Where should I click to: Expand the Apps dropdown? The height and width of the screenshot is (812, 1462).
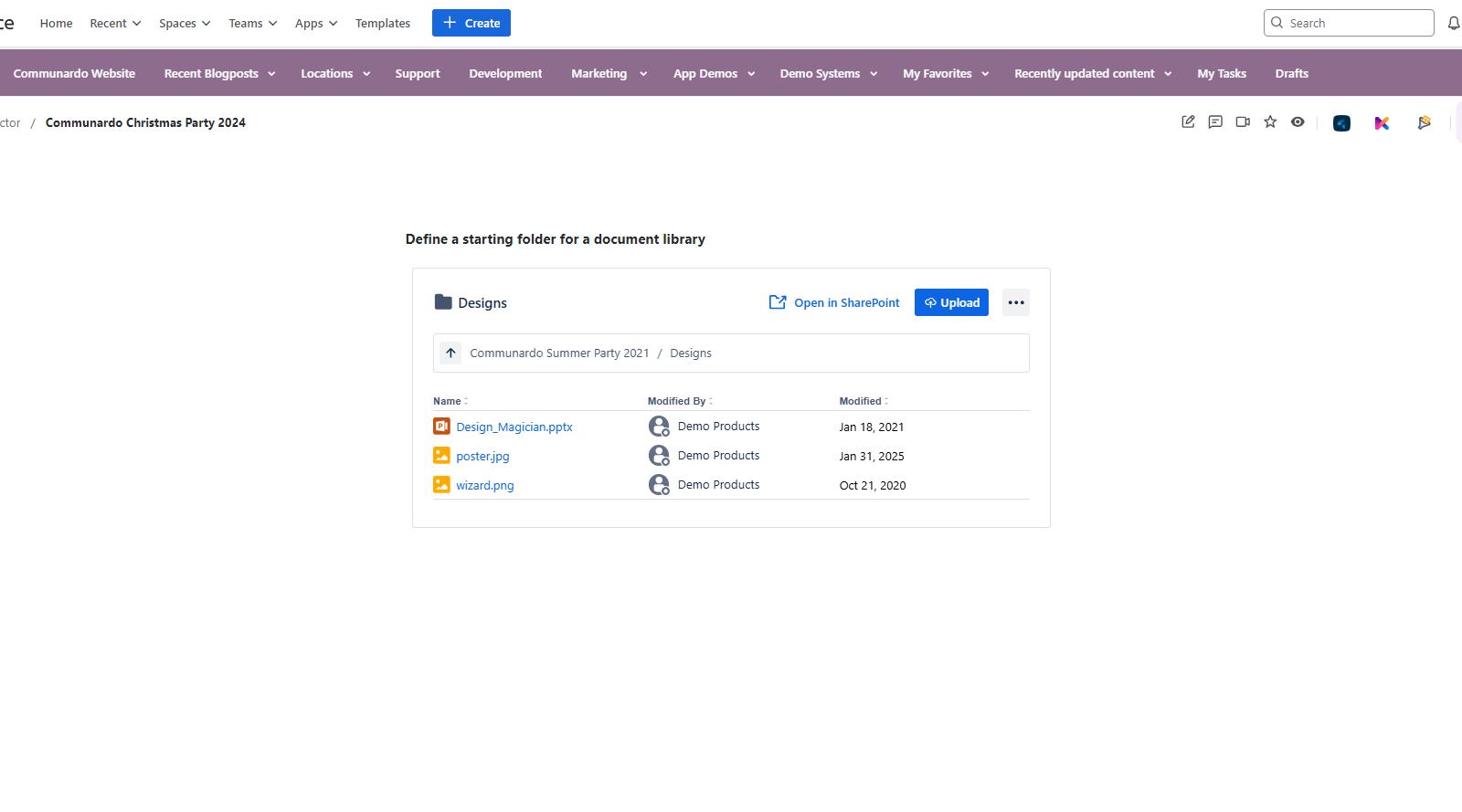tap(316, 23)
